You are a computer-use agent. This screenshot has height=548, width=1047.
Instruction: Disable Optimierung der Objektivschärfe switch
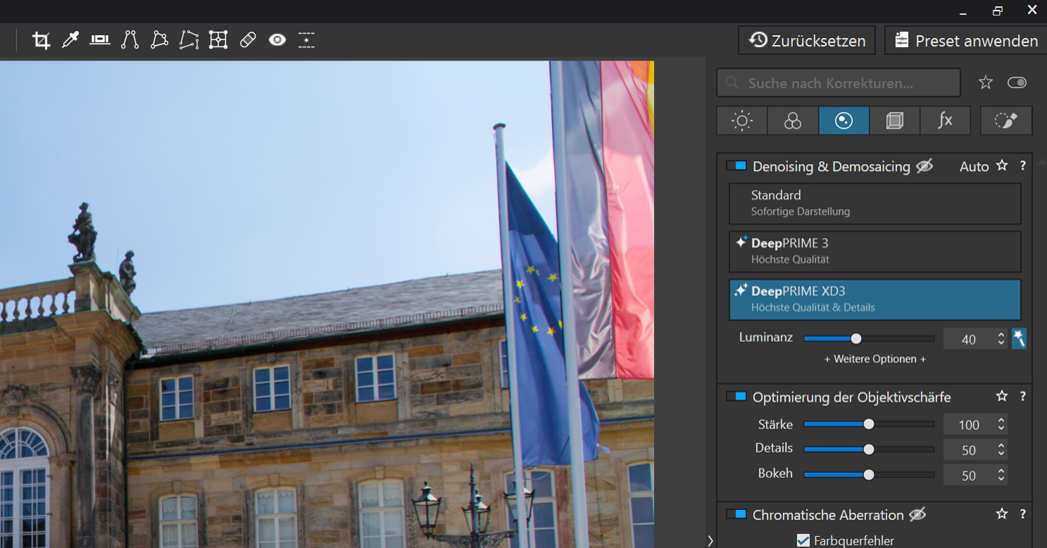[x=737, y=397]
